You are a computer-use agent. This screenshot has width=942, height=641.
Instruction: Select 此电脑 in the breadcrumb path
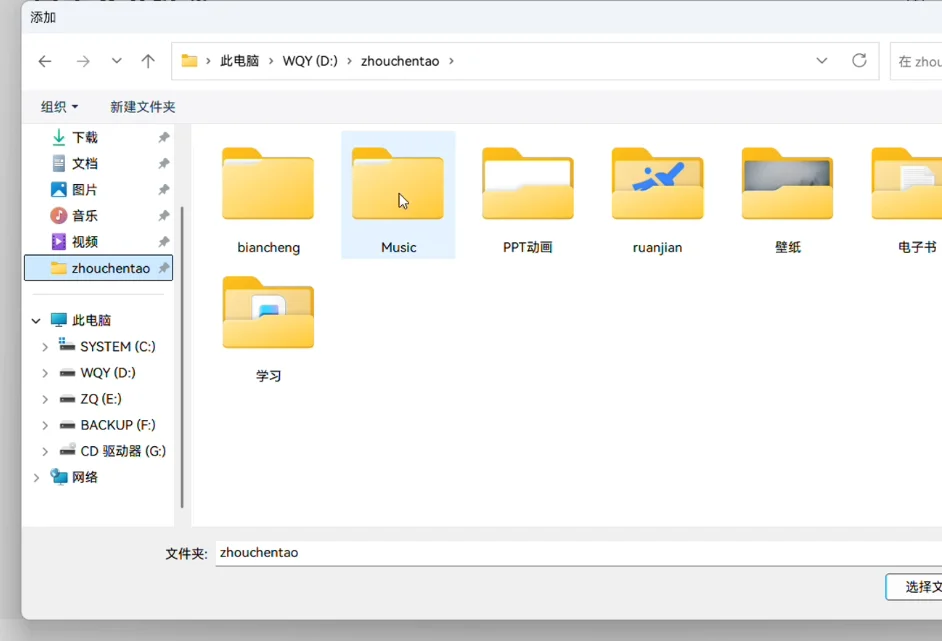(239, 61)
